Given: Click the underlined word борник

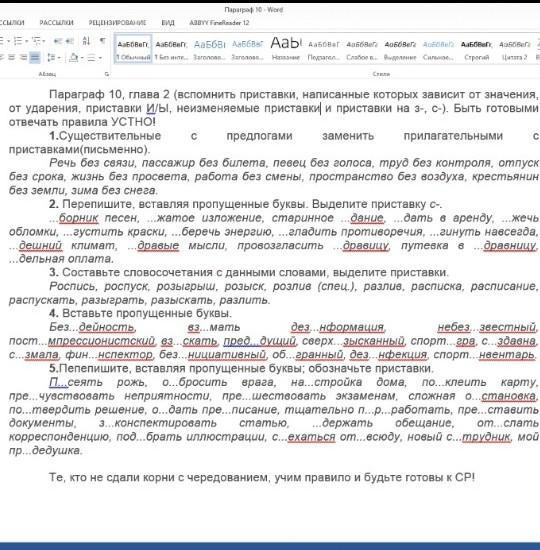Looking at the screenshot, I should pyautogui.click(x=79, y=218).
